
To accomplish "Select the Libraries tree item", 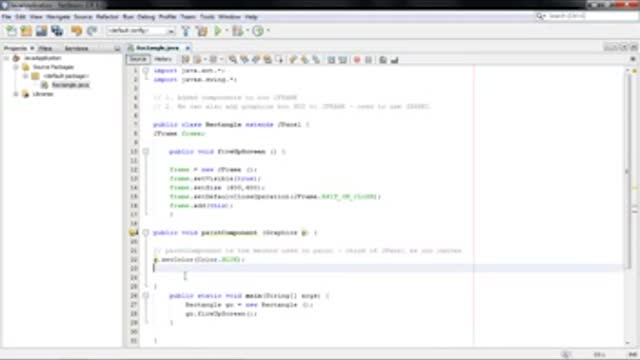I will tap(43, 94).
